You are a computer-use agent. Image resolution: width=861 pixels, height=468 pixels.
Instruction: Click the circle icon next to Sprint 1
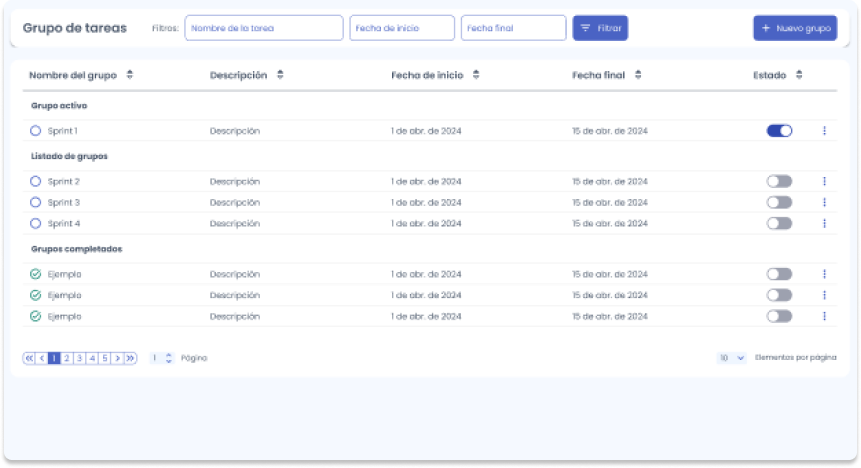point(36,131)
